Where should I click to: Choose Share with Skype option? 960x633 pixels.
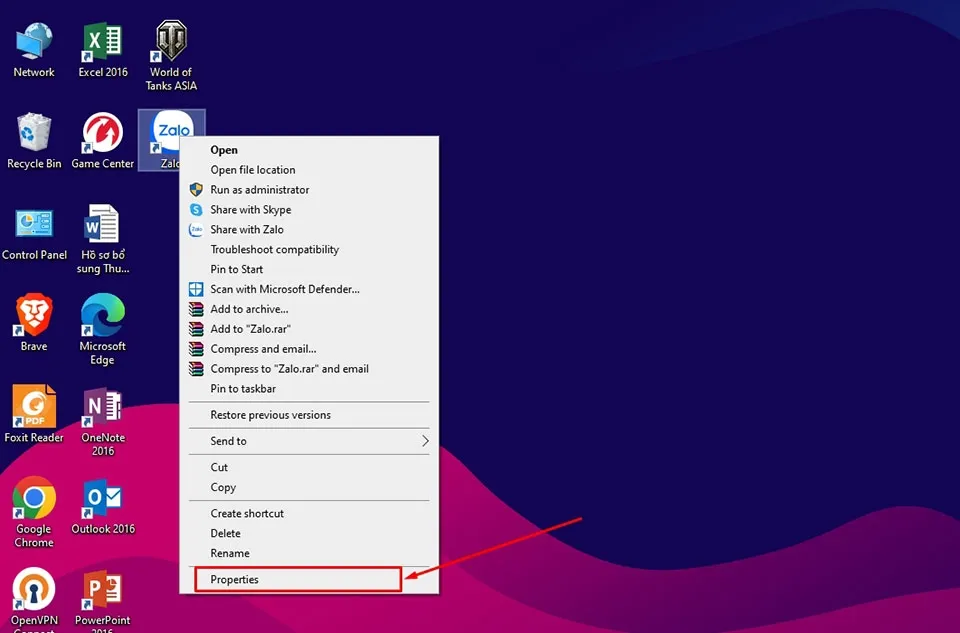click(x=250, y=210)
